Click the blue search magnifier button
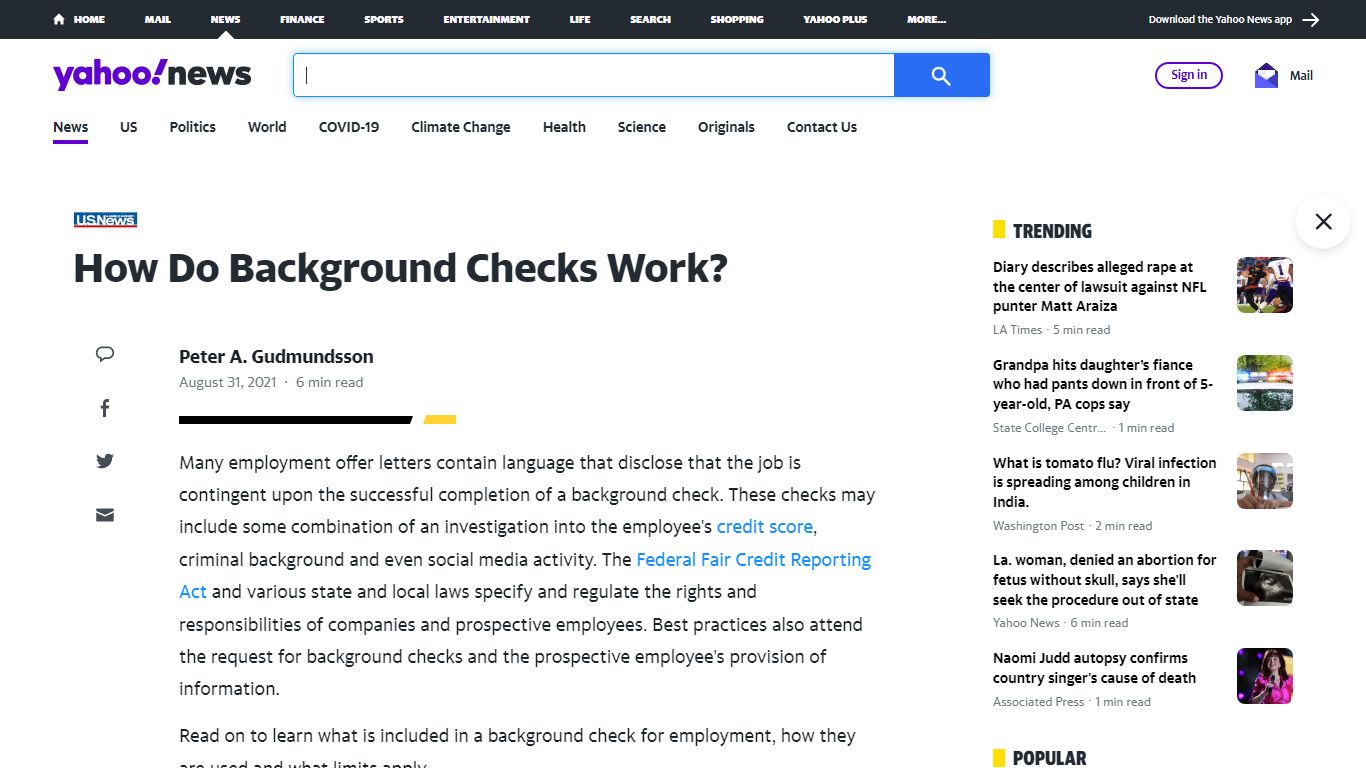 [x=941, y=75]
